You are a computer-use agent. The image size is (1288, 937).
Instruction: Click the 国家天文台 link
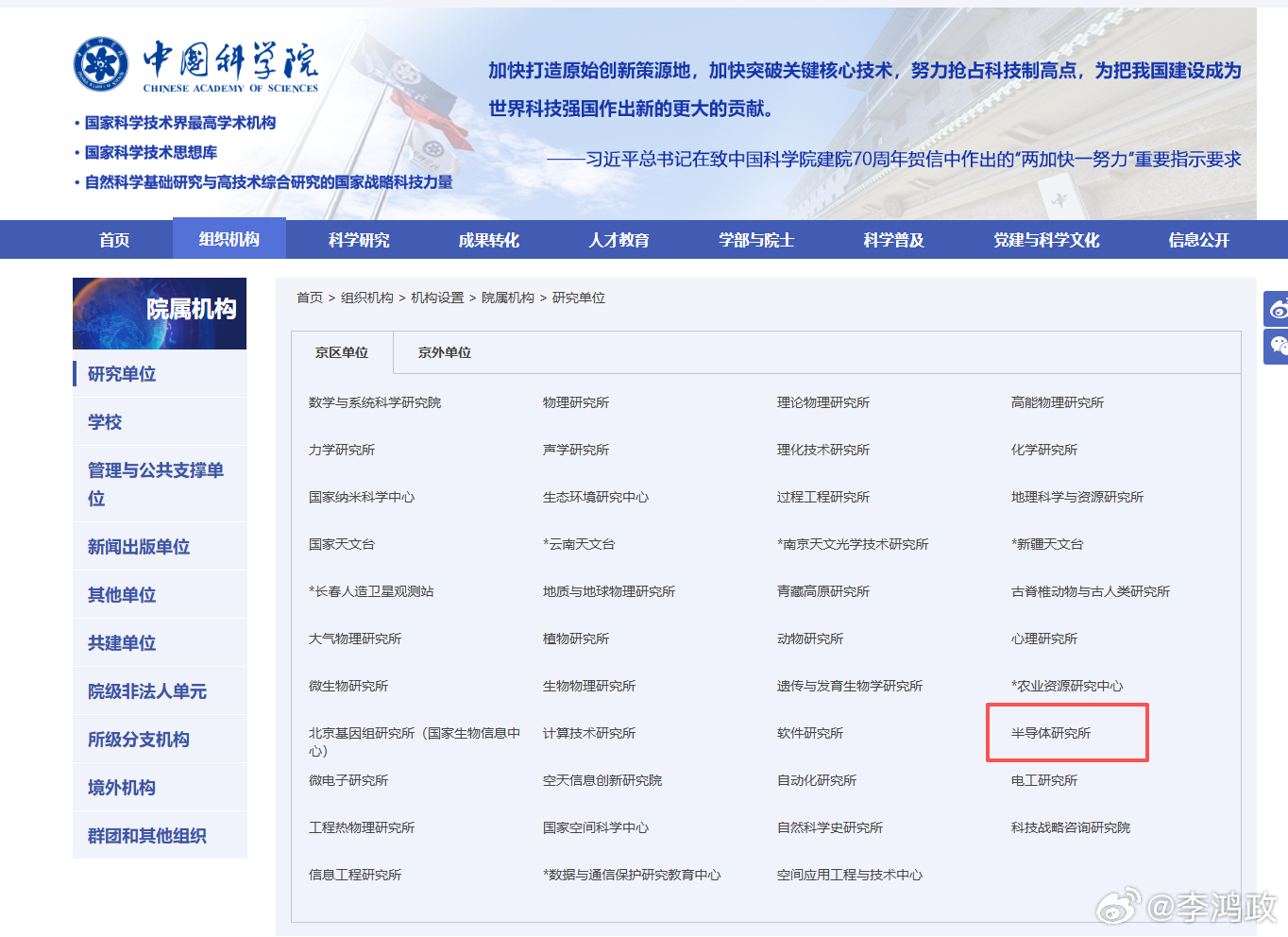342,544
